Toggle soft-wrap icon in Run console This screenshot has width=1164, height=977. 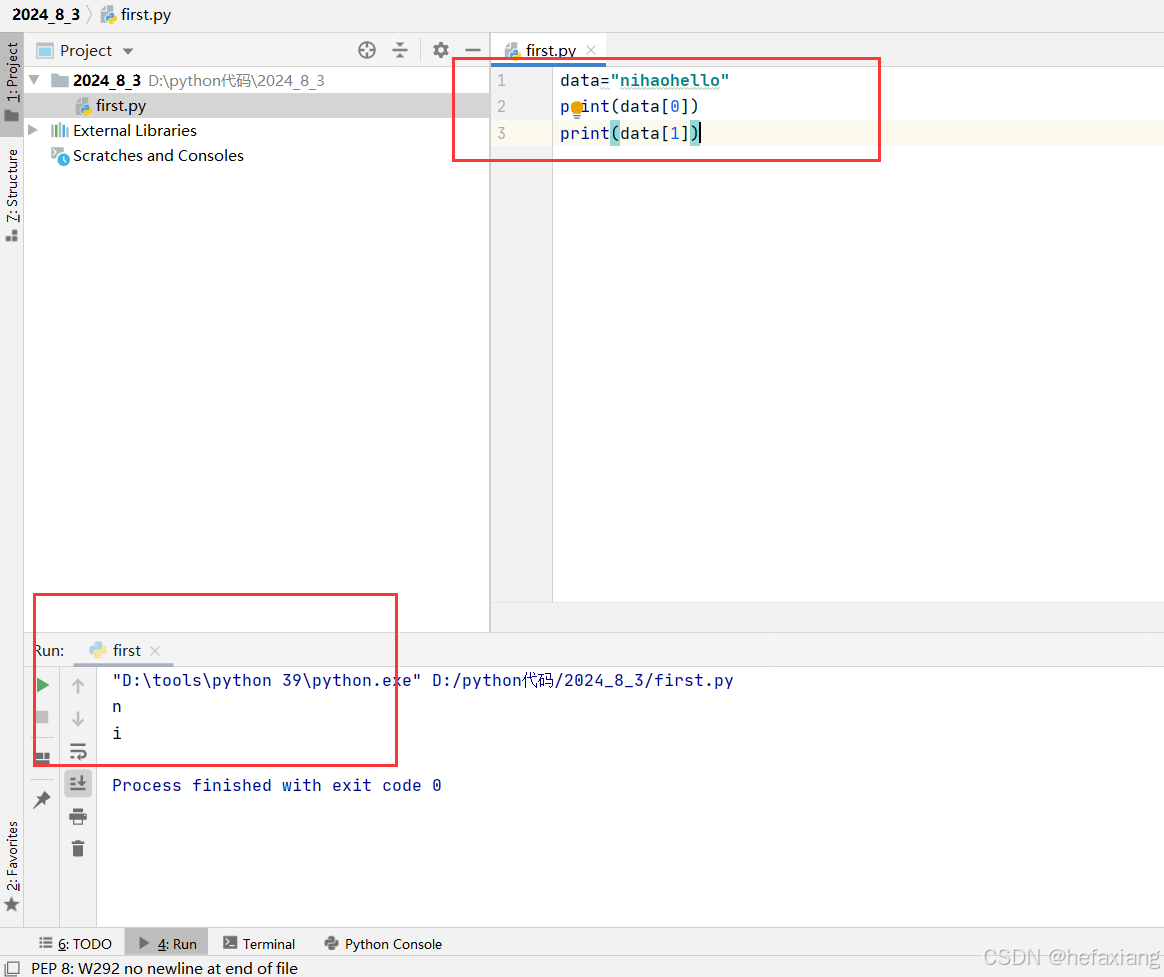tap(78, 751)
